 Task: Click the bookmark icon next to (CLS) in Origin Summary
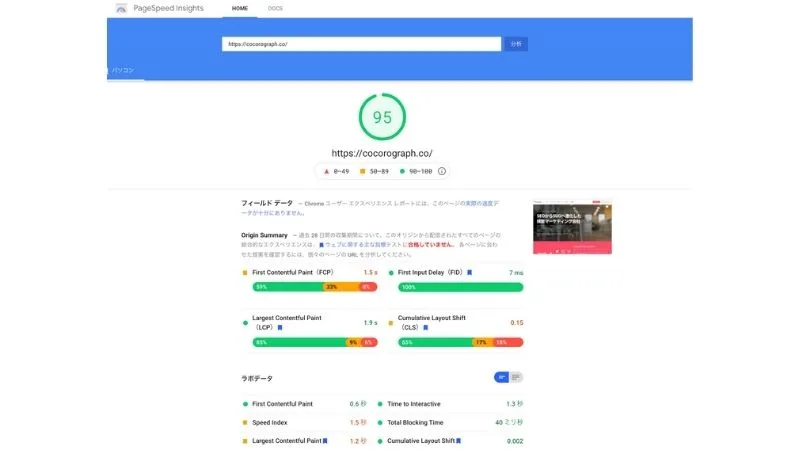point(426,328)
